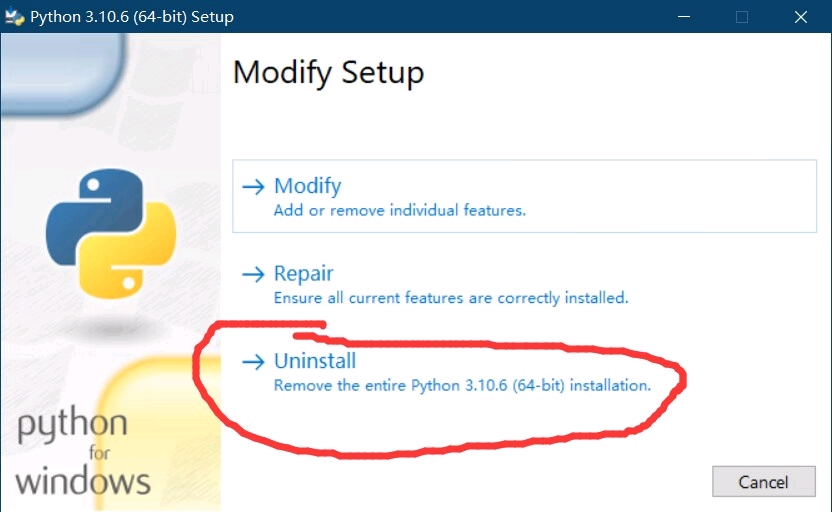Click the Python installer icon in title bar

coord(14,17)
